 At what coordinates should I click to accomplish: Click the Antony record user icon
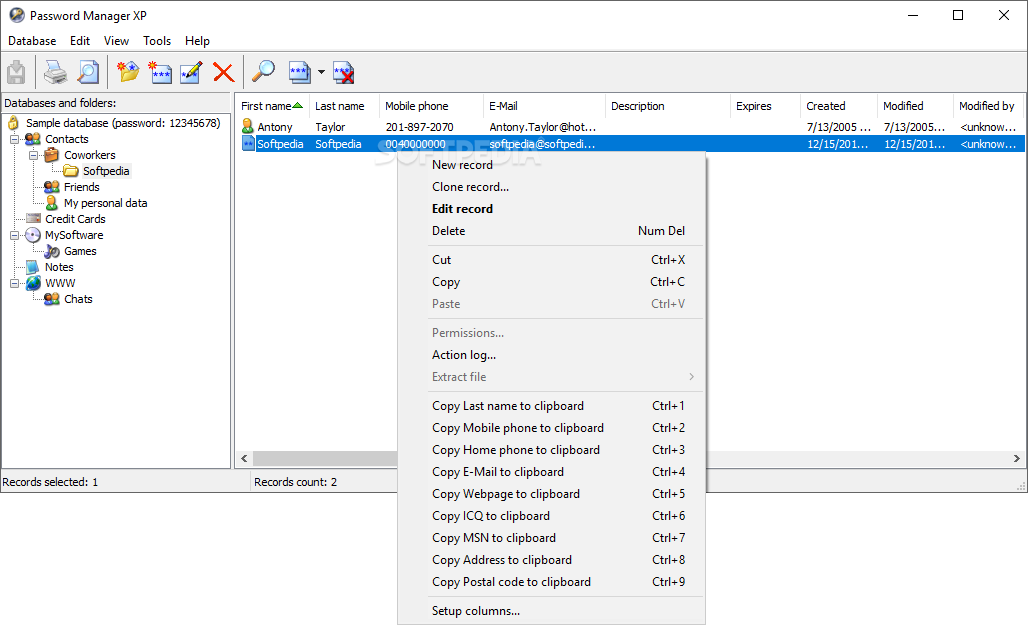click(248, 126)
